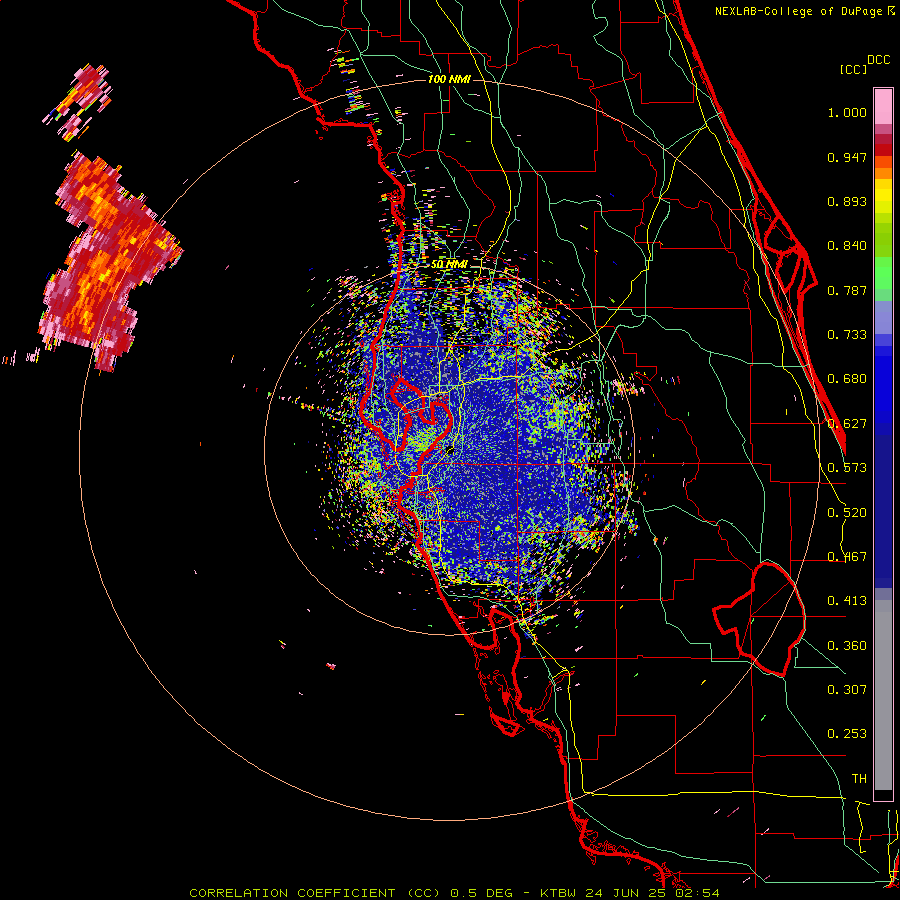
Task: Click the 50 NMI range ring label
Action: [449, 265]
